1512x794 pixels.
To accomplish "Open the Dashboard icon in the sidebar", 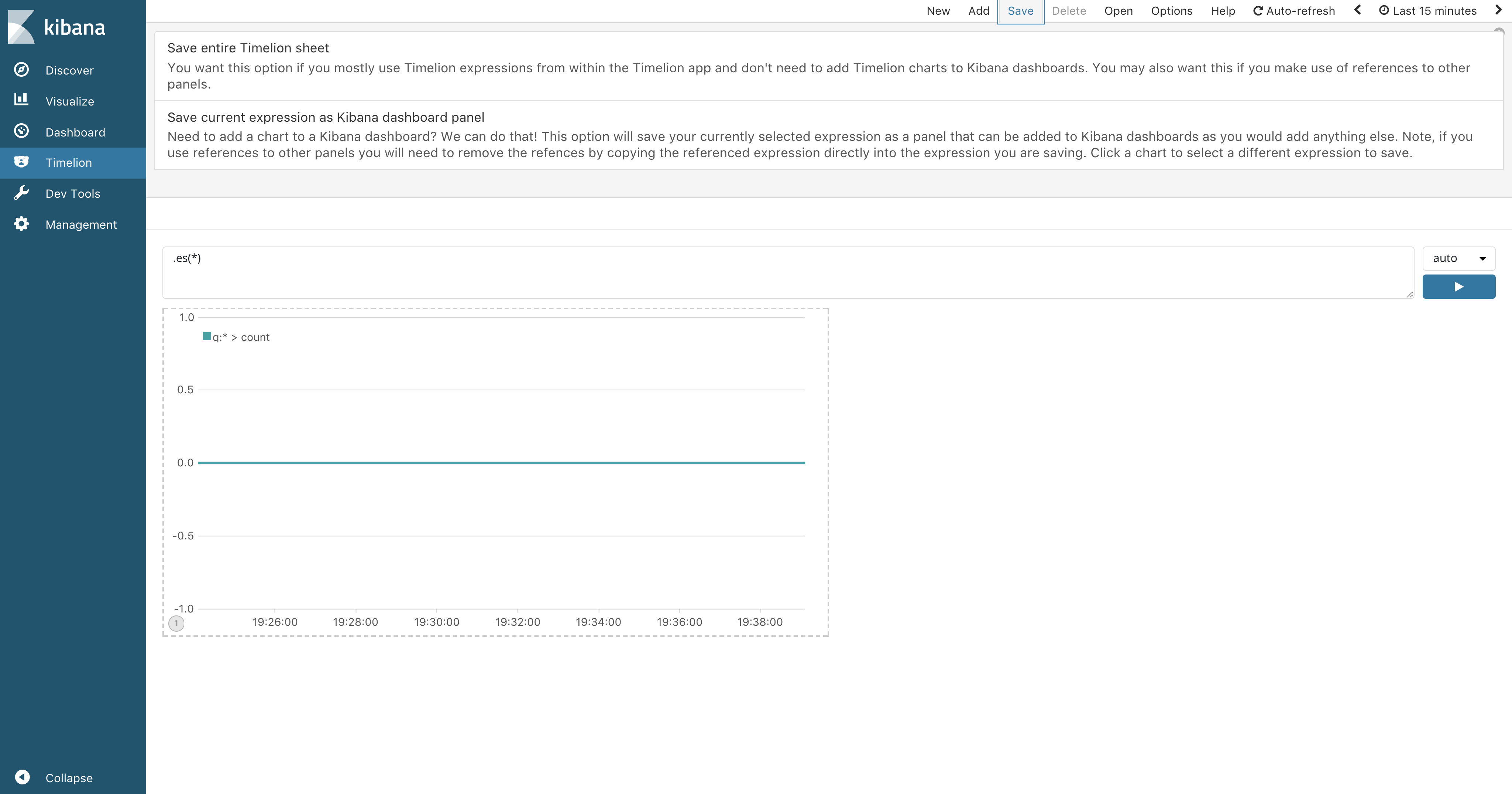I will click(22, 131).
